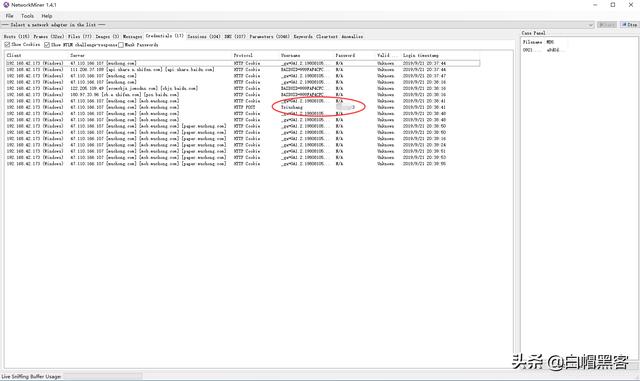This screenshot has width=640, height=381.
Task: Sort credentials by Protocol column header
Action: 243,55
